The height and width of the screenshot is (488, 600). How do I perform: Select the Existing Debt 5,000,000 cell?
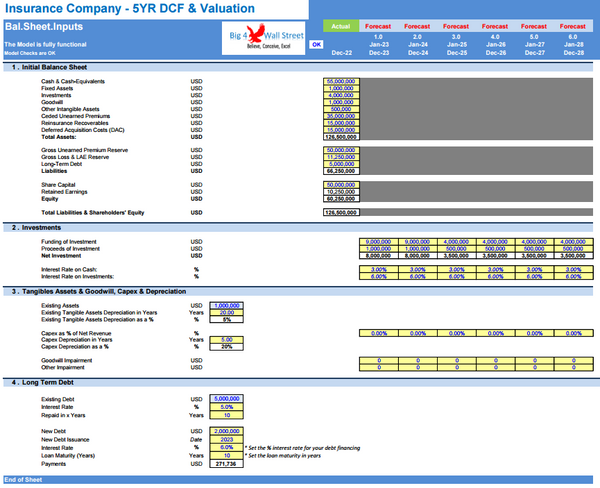(227, 398)
